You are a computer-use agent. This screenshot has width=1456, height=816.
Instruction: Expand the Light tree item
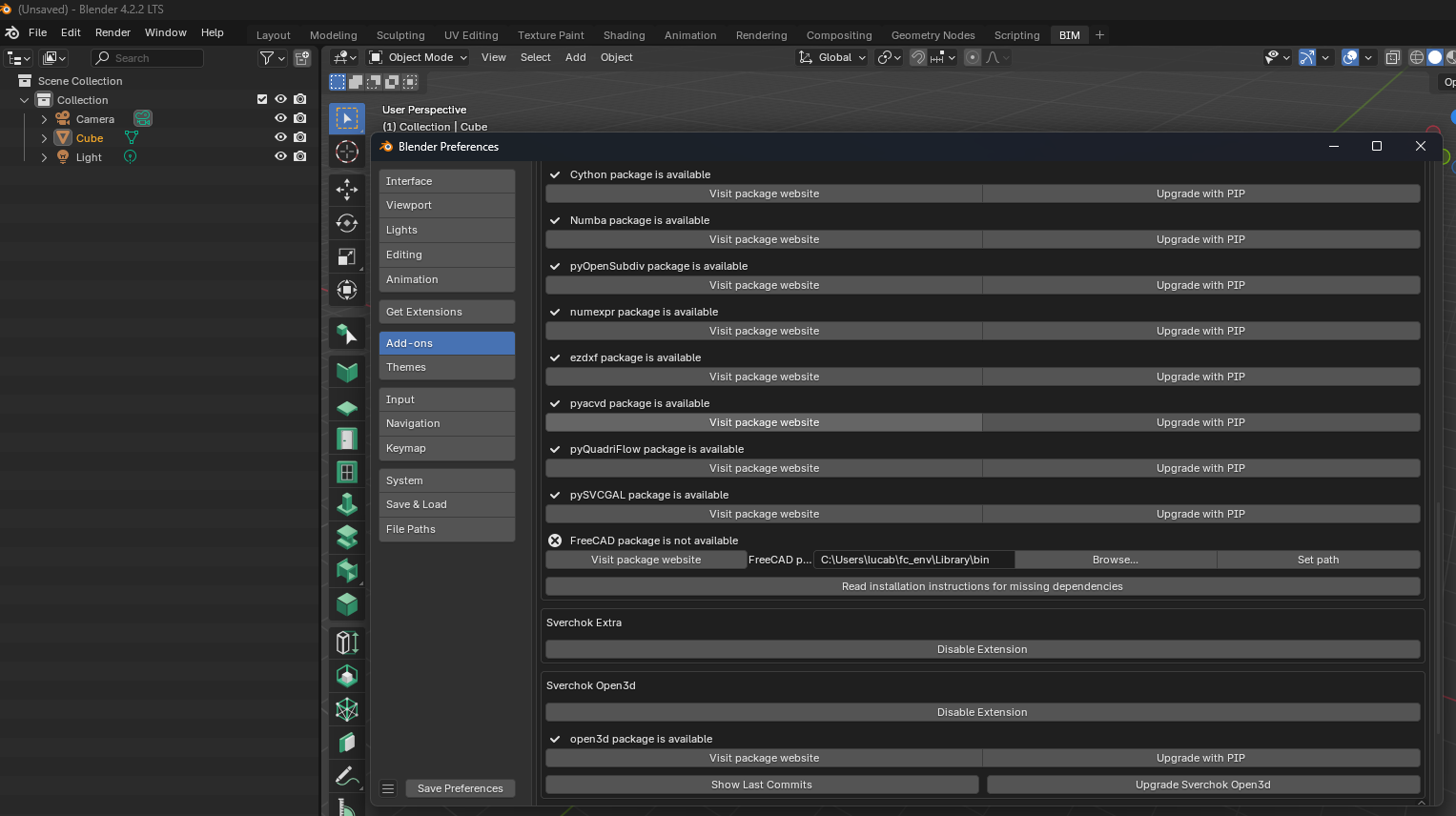[x=44, y=157]
